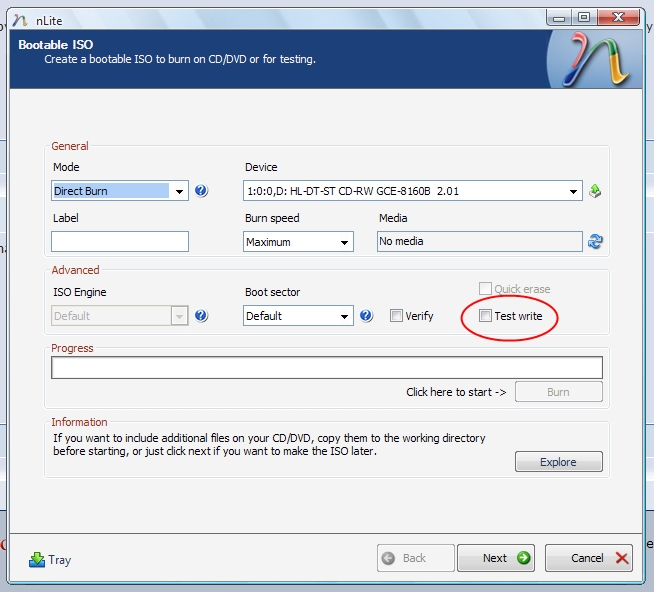
Task: Open the Mode dropdown showing Direct Burn
Action: (x=120, y=191)
